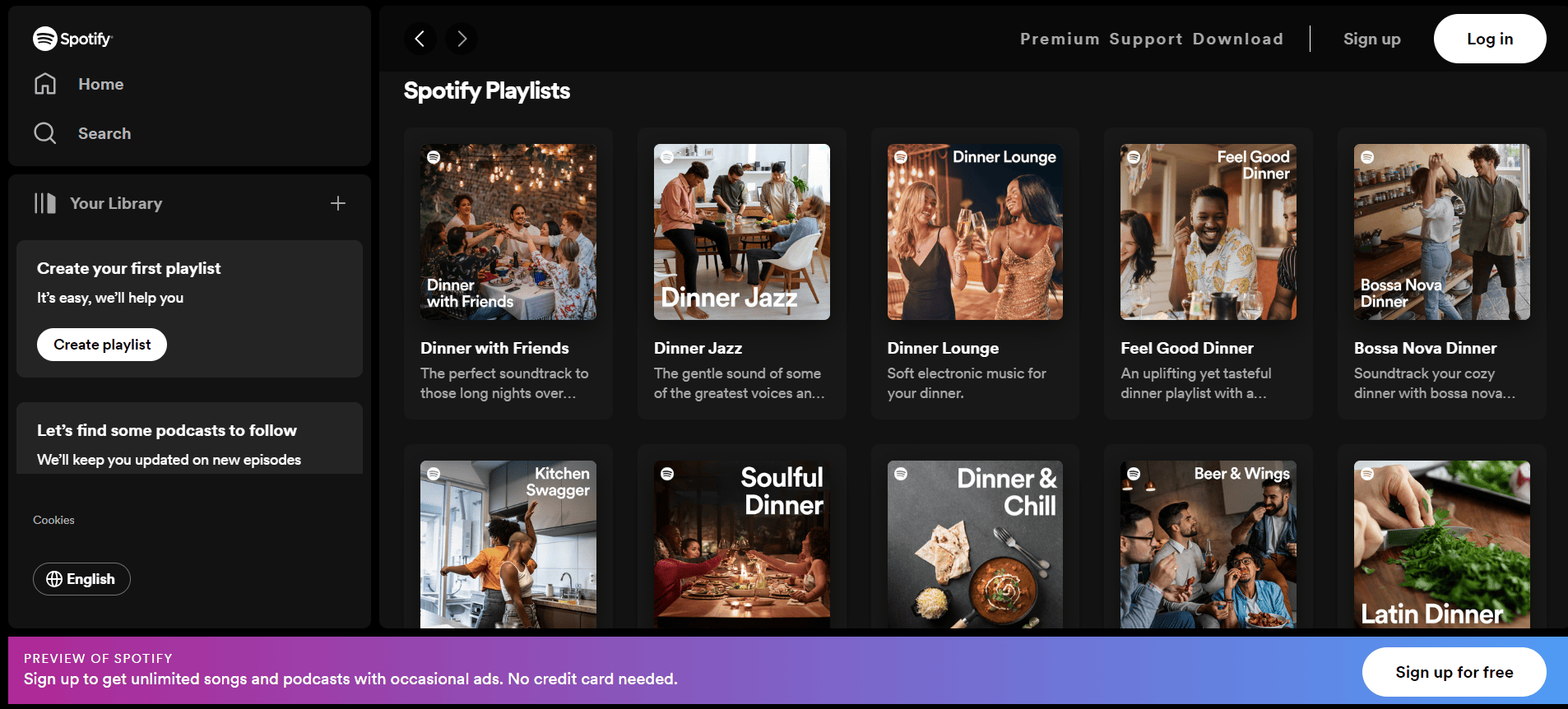This screenshot has height=709, width=1568.
Task: Open the Download menu link
Action: (x=1237, y=39)
